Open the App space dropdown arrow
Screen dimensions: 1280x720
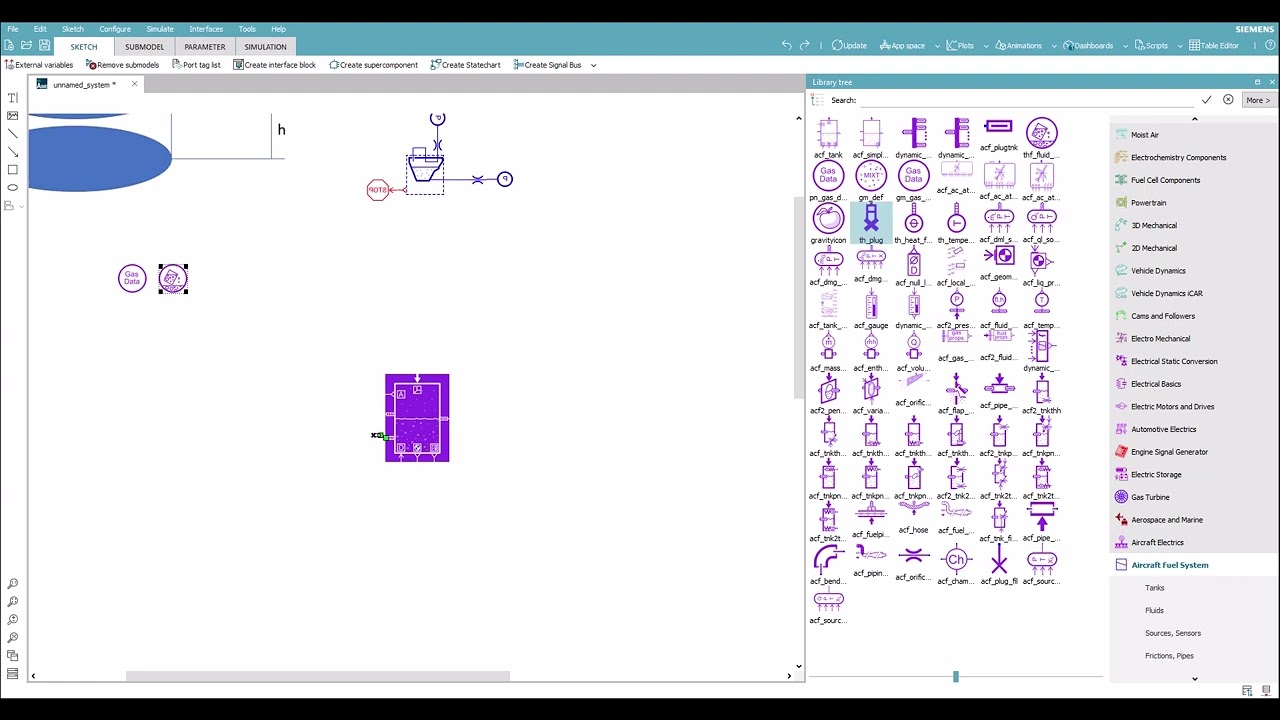coord(937,46)
